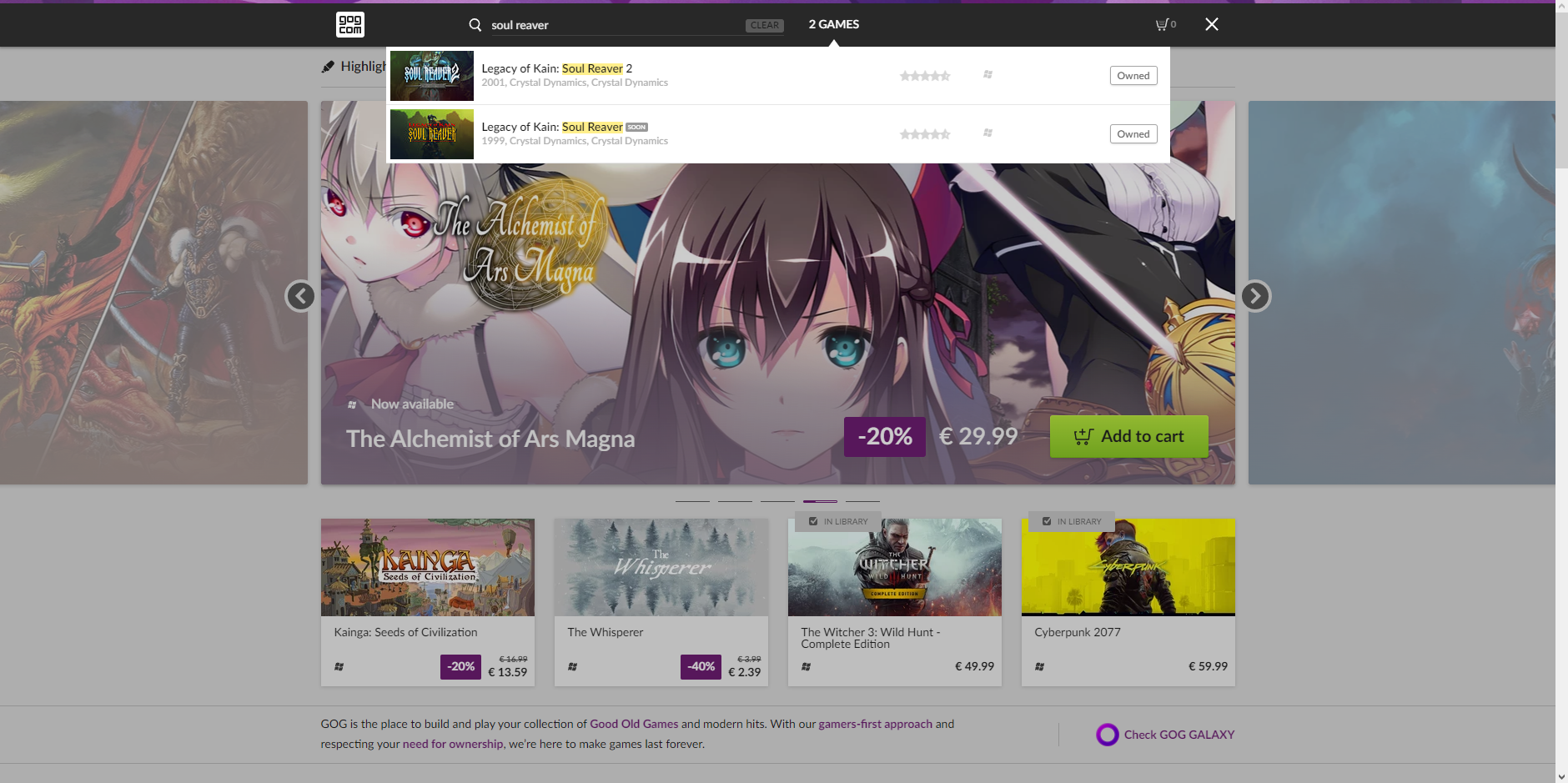The width and height of the screenshot is (1568, 783).
Task: Click IN LIBRARY badge on Cyberpunk 2077 card
Action: pyautogui.click(x=1072, y=521)
